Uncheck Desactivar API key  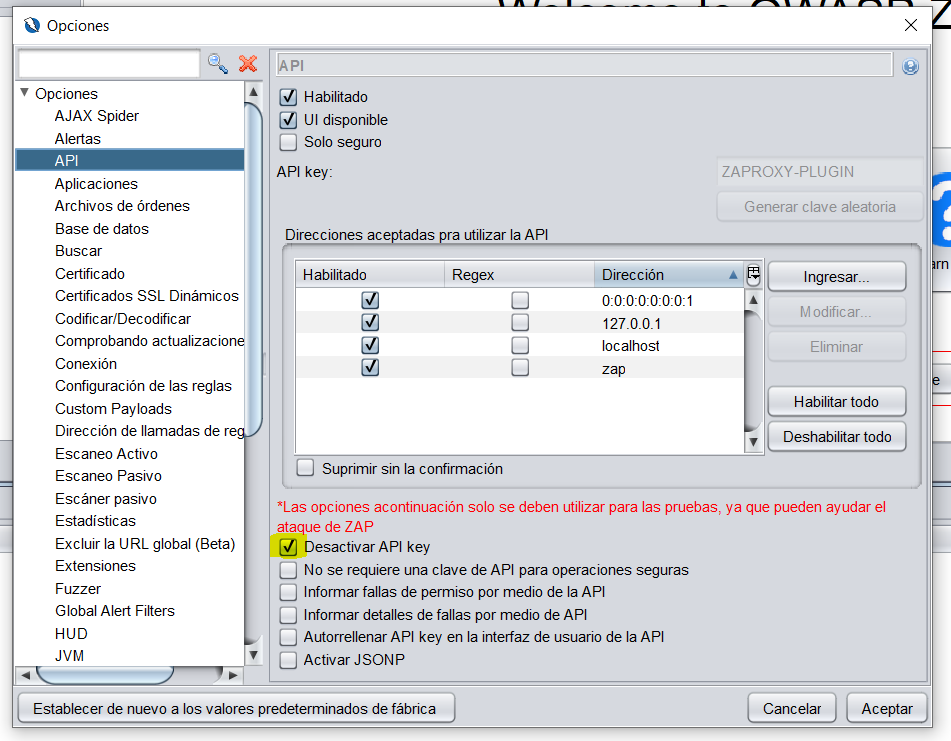(x=288, y=547)
